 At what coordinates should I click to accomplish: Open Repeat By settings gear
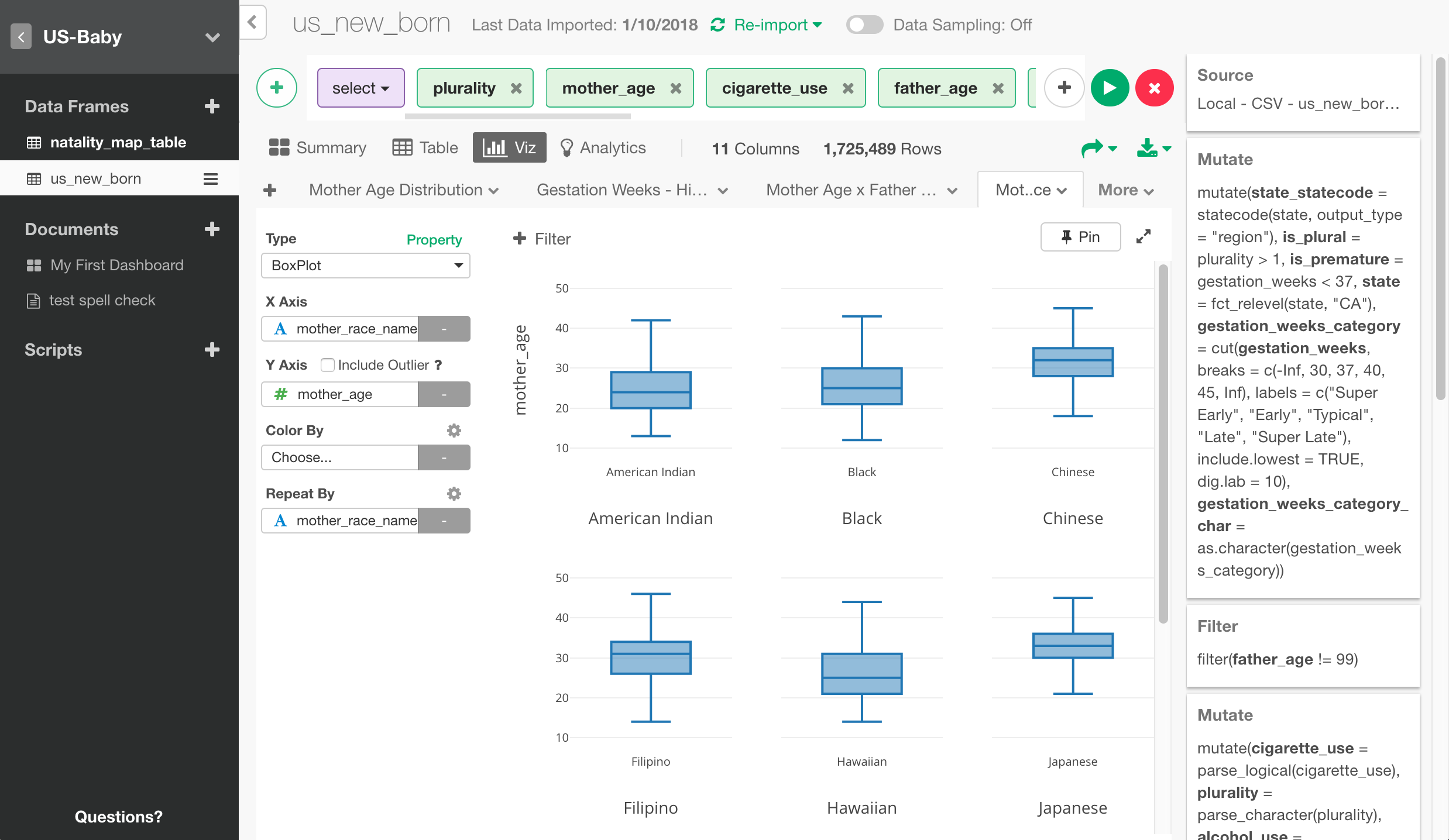[x=454, y=493]
